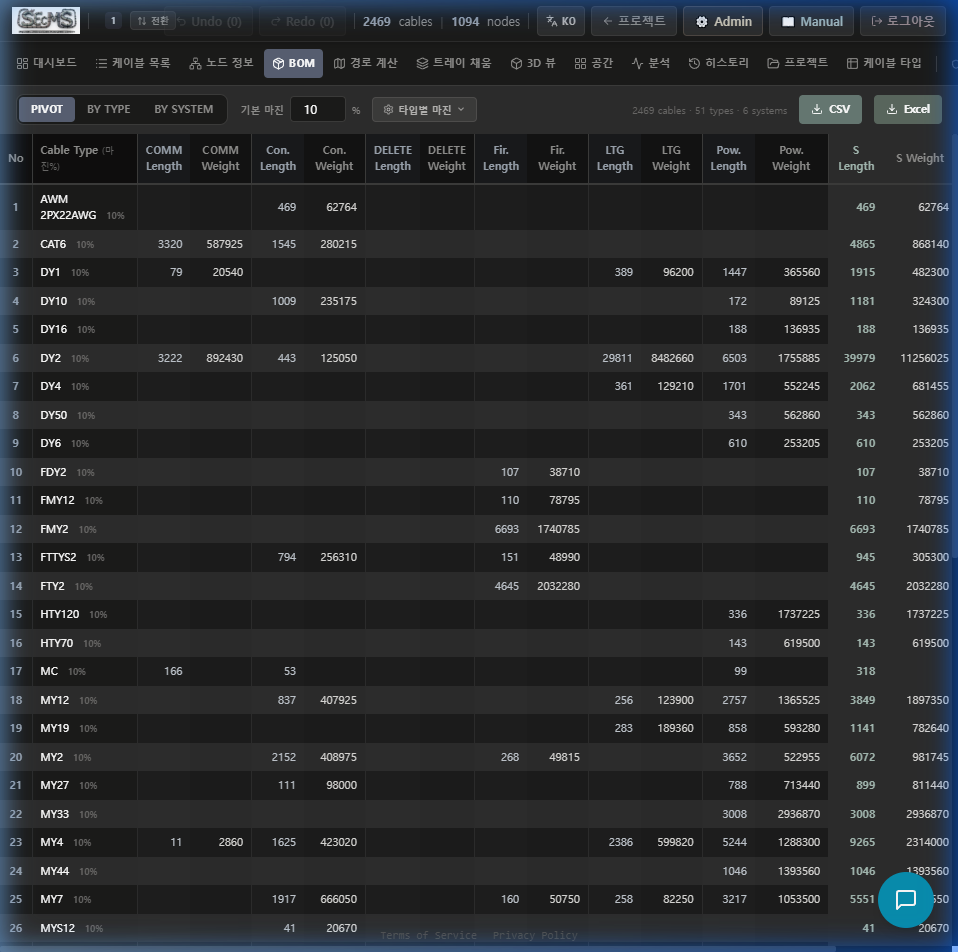
Task: Click the 587925 COMM Weight value
Action: (x=224, y=244)
